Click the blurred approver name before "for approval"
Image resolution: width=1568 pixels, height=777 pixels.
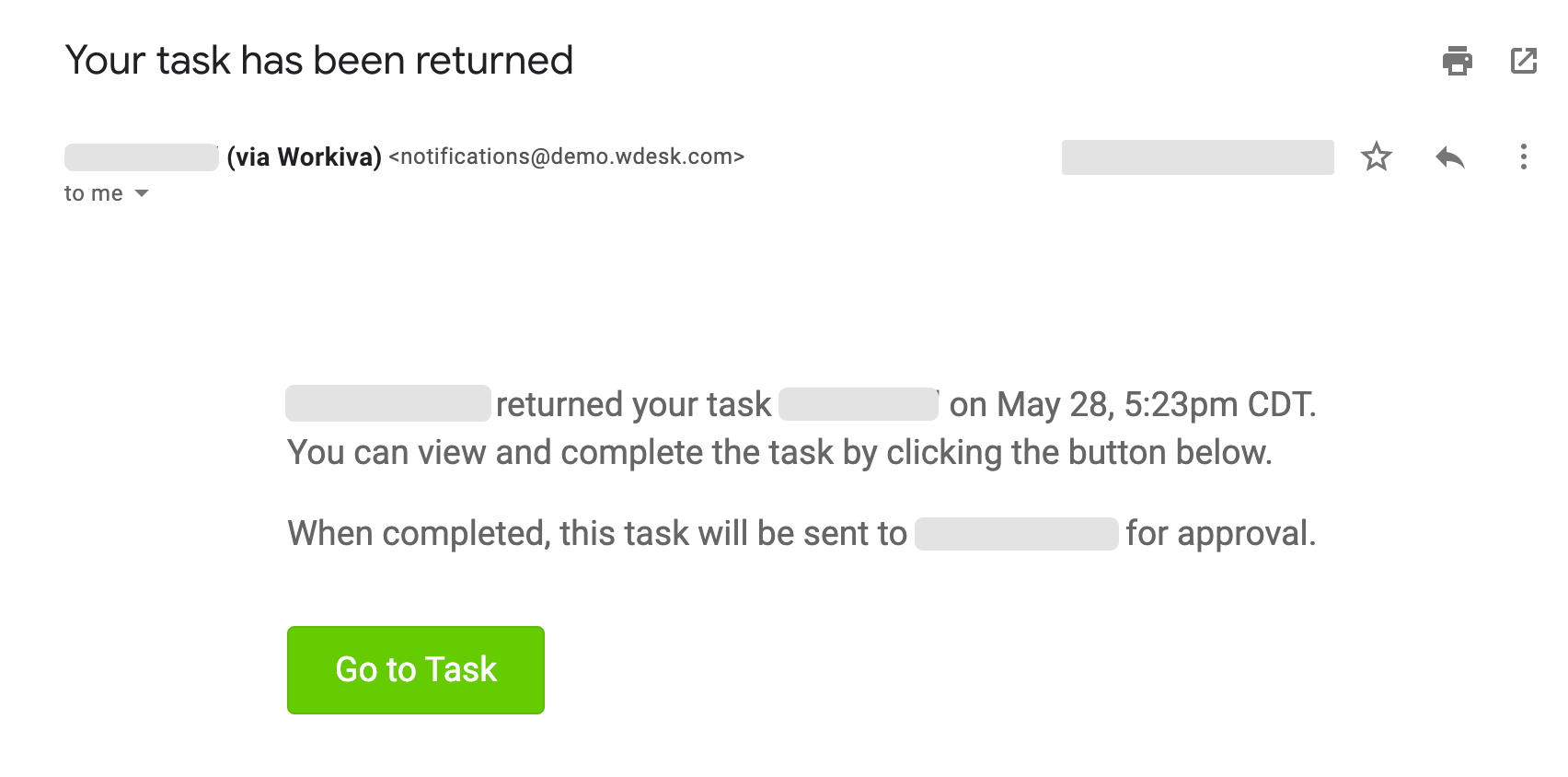point(1016,534)
